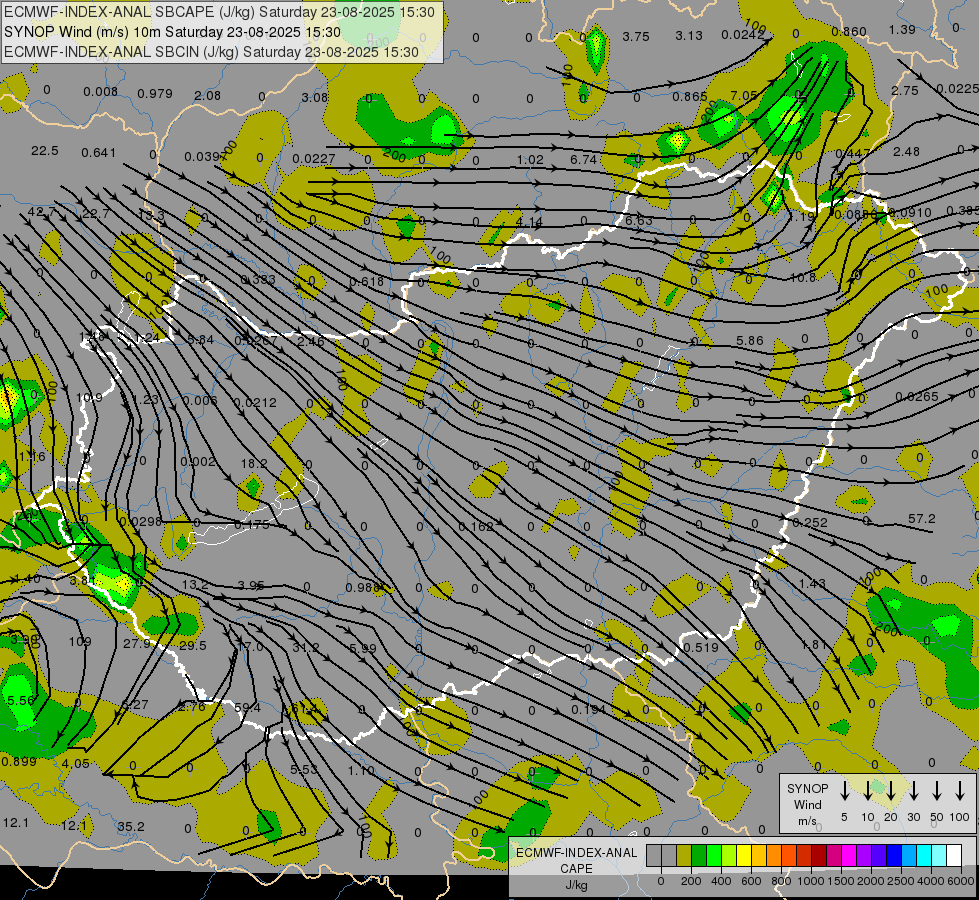Click the wind arrow above the 100 m/s label
The width and height of the screenshot is (979, 900).
point(960,791)
